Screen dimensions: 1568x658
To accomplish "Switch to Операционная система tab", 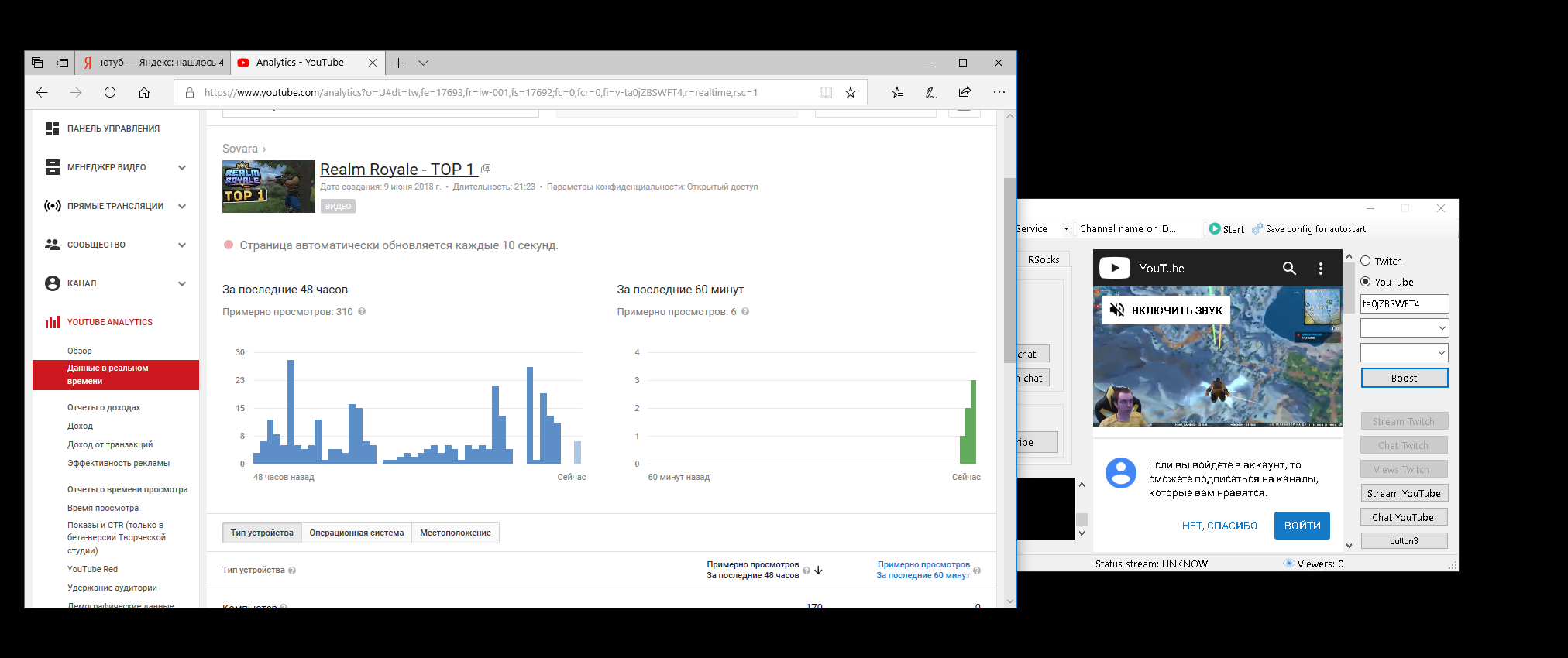I will [x=356, y=533].
